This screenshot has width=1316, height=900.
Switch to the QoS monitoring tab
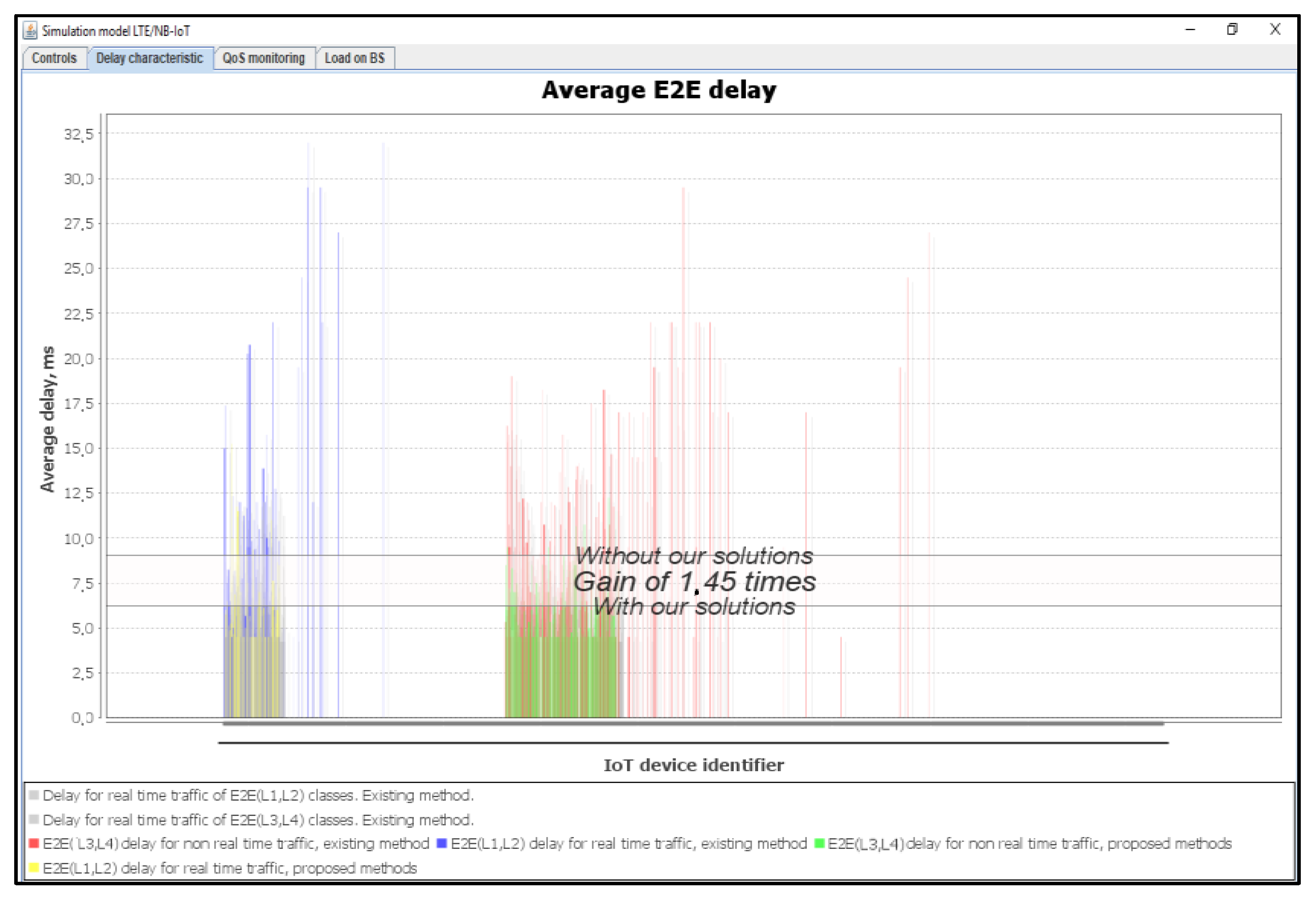[263, 58]
